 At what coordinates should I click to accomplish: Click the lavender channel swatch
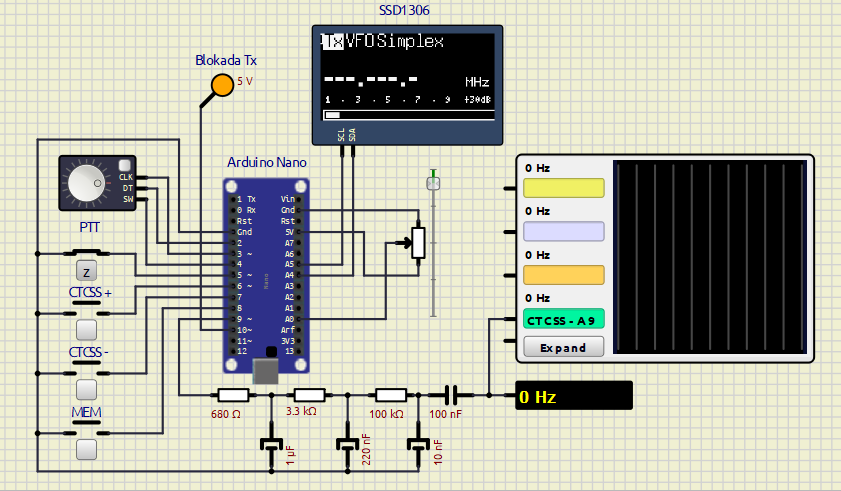point(564,231)
